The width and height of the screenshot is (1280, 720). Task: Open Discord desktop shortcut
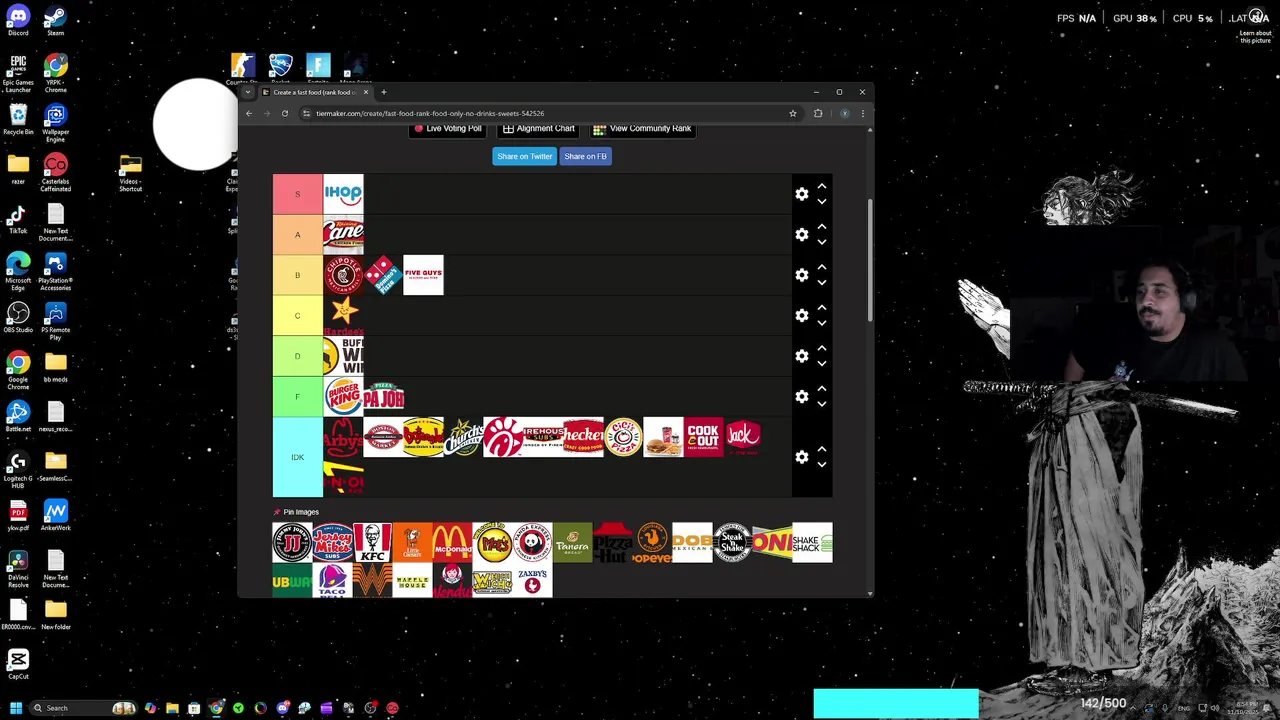click(x=18, y=22)
